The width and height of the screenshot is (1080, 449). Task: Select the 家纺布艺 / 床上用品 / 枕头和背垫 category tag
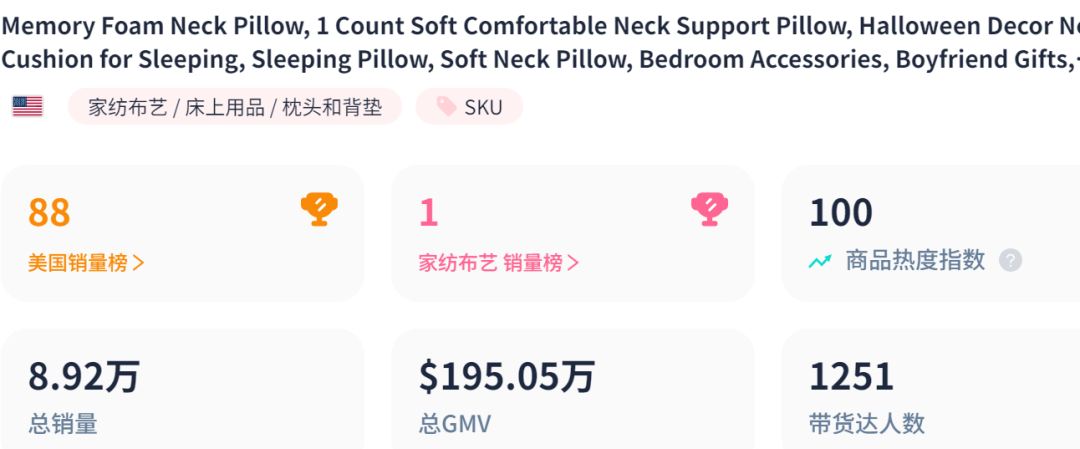coord(235,107)
